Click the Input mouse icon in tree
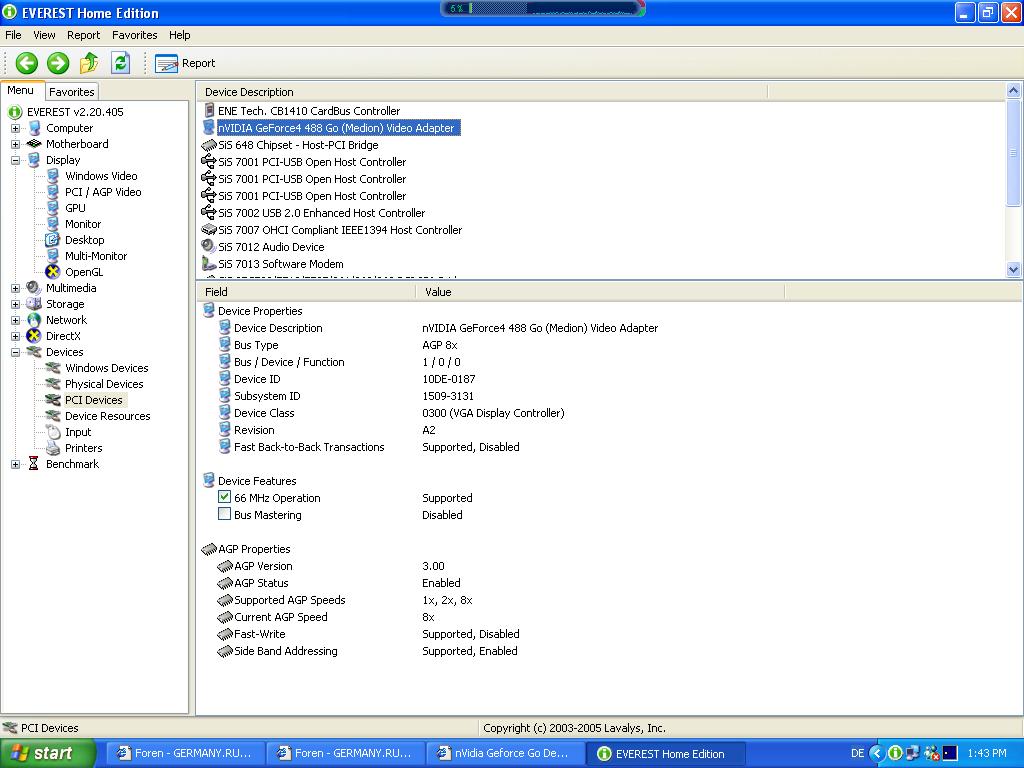The image size is (1024, 768). pyautogui.click(x=53, y=432)
